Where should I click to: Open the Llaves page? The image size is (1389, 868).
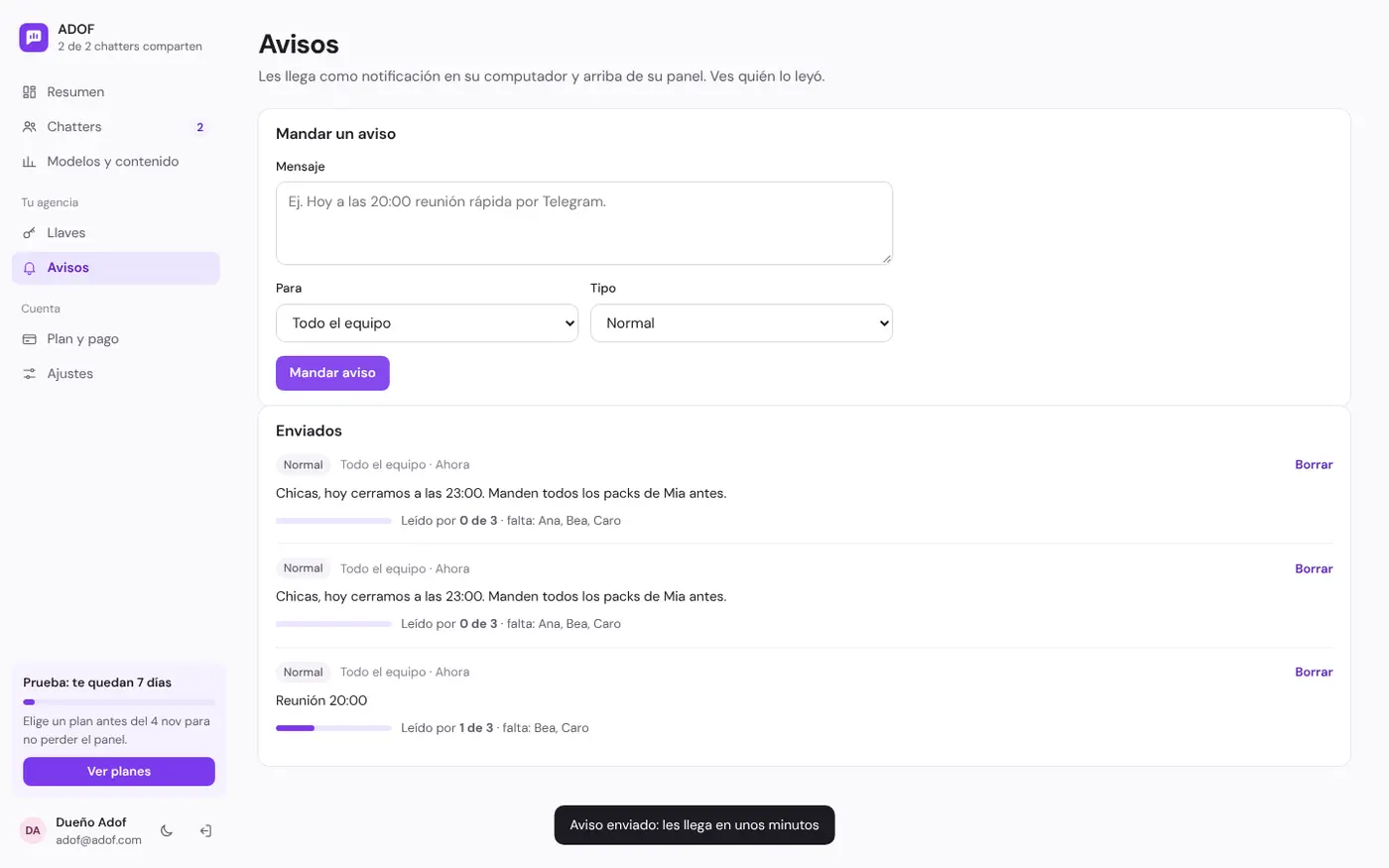point(116,233)
